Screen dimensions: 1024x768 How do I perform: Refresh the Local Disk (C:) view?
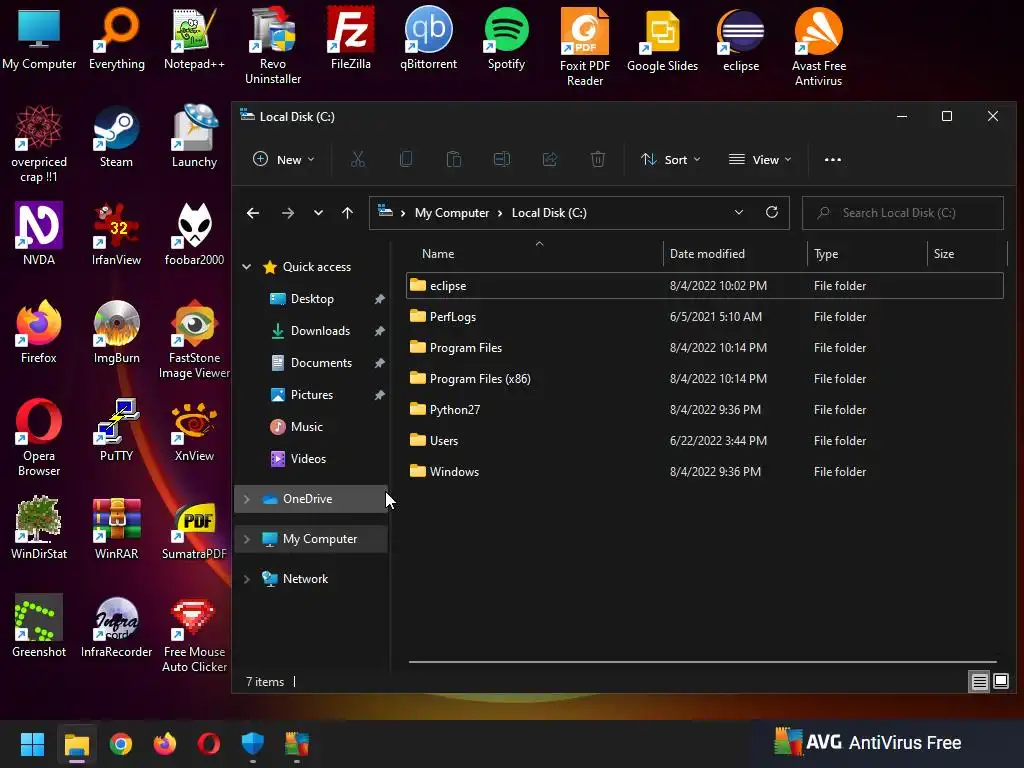pos(772,212)
